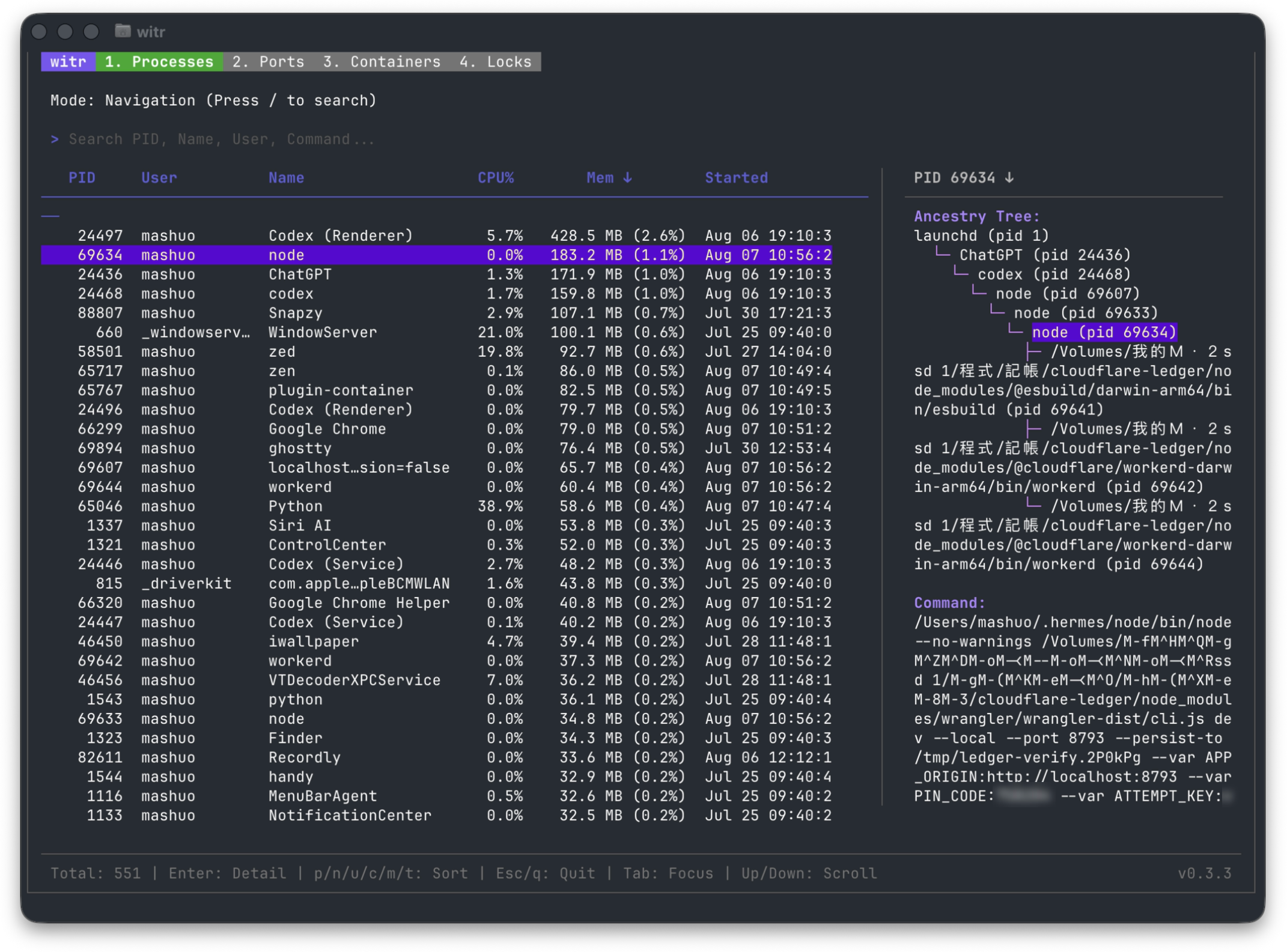Sort by the User column header
The width and height of the screenshot is (1287, 952).
click(x=159, y=178)
